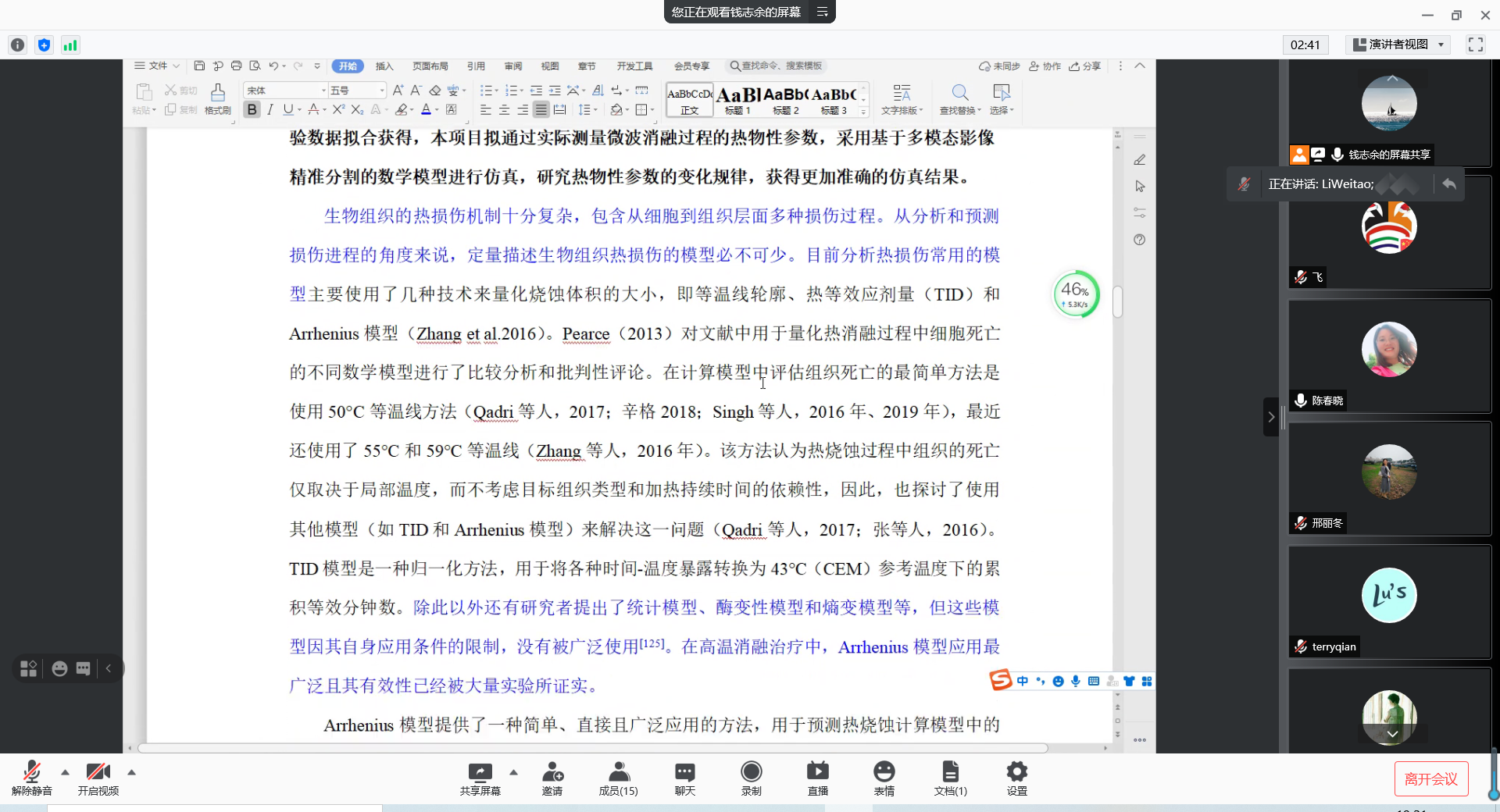Open the 页面布局 ribbon tab
Viewport: 1500px width, 812px height.
click(430, 66)
